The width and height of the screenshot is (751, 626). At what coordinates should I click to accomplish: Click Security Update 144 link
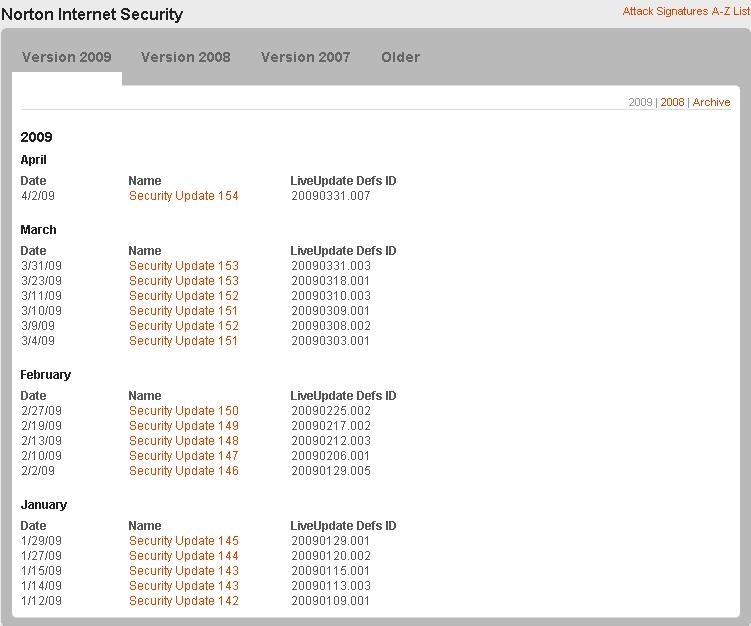(184, 556)
